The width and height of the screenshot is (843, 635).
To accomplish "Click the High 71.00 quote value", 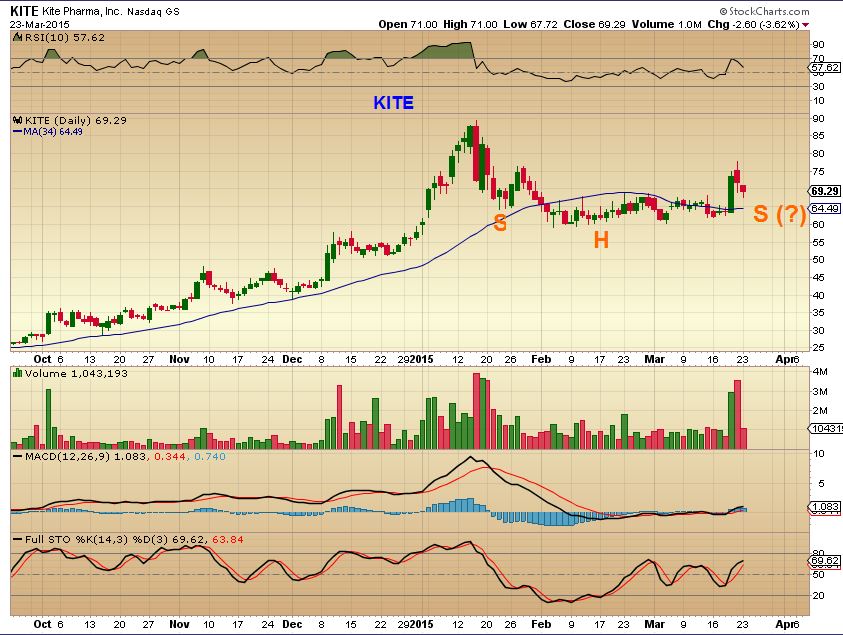I will (x=470, y=24).
